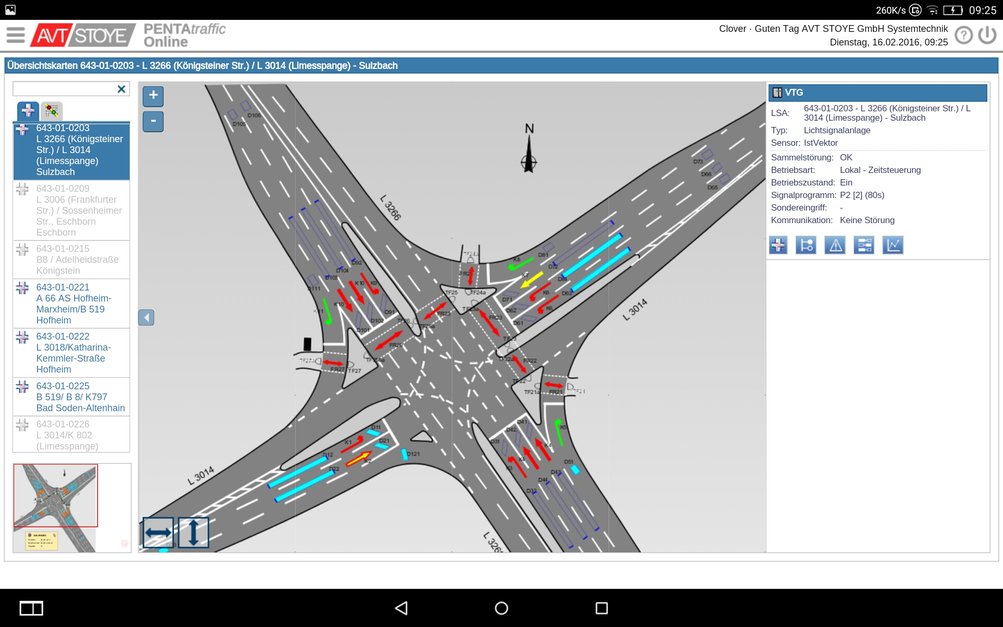The width and height of the screenshot is (1003, 627).
Task: Zoom in on the intersection map
Action: click(153, 96)
